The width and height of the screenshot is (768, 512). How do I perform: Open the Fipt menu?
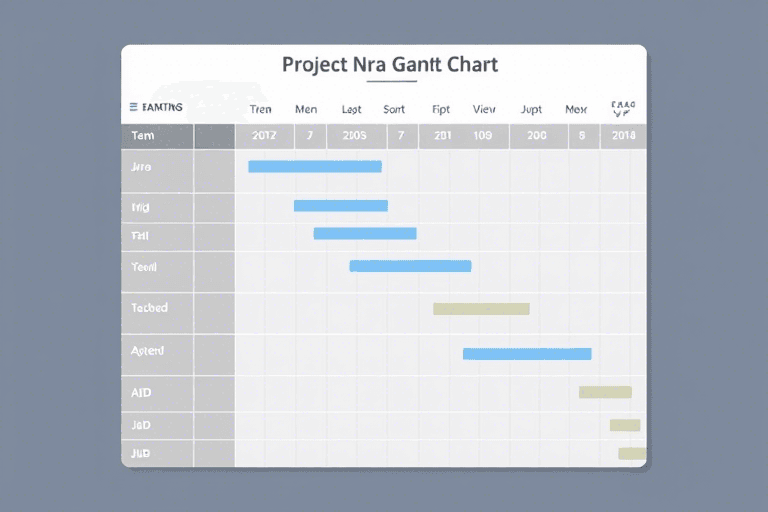point(441,109)
